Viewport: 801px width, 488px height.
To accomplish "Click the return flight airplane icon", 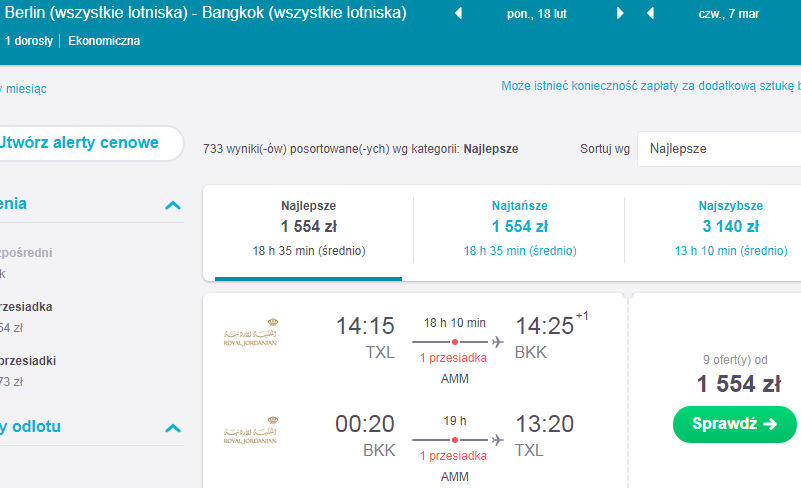I will tap(498, 439).
